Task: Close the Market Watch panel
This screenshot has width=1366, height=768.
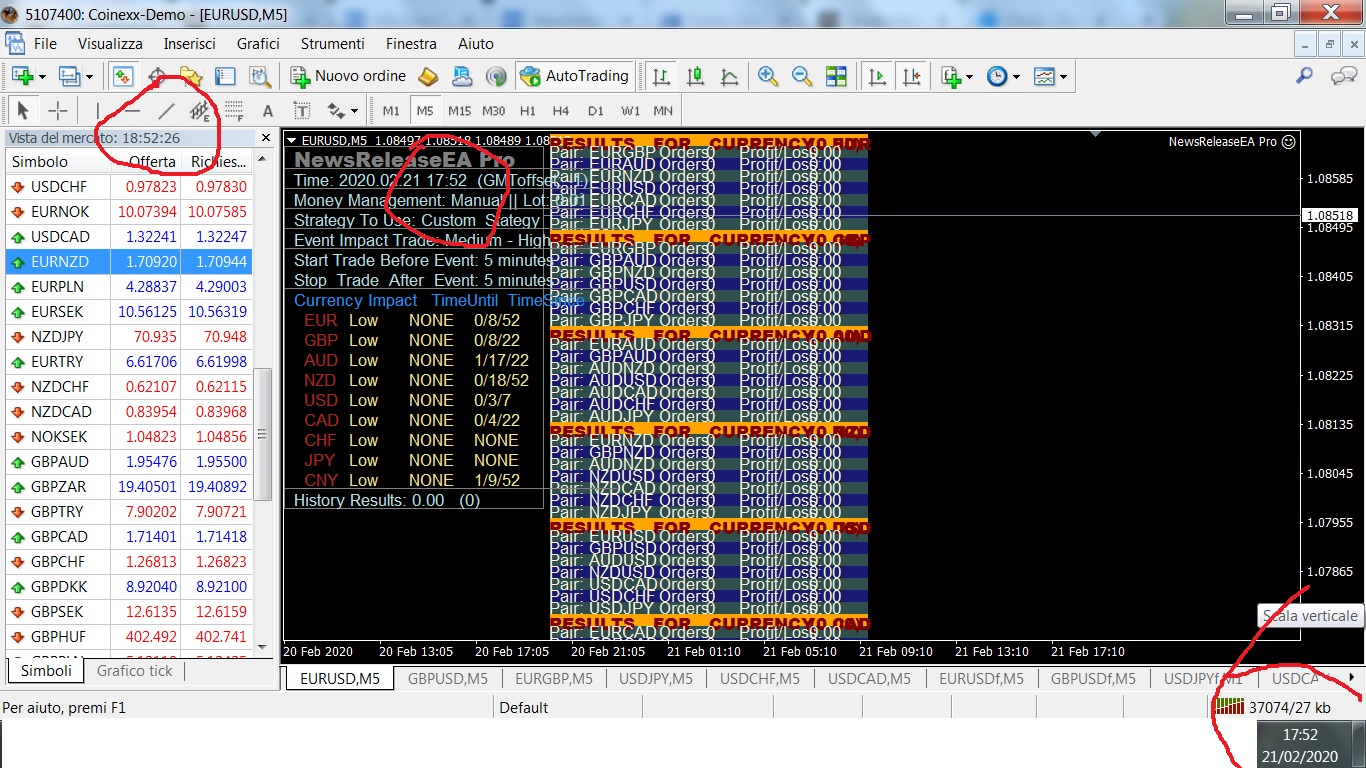Action: coord(266,138)
